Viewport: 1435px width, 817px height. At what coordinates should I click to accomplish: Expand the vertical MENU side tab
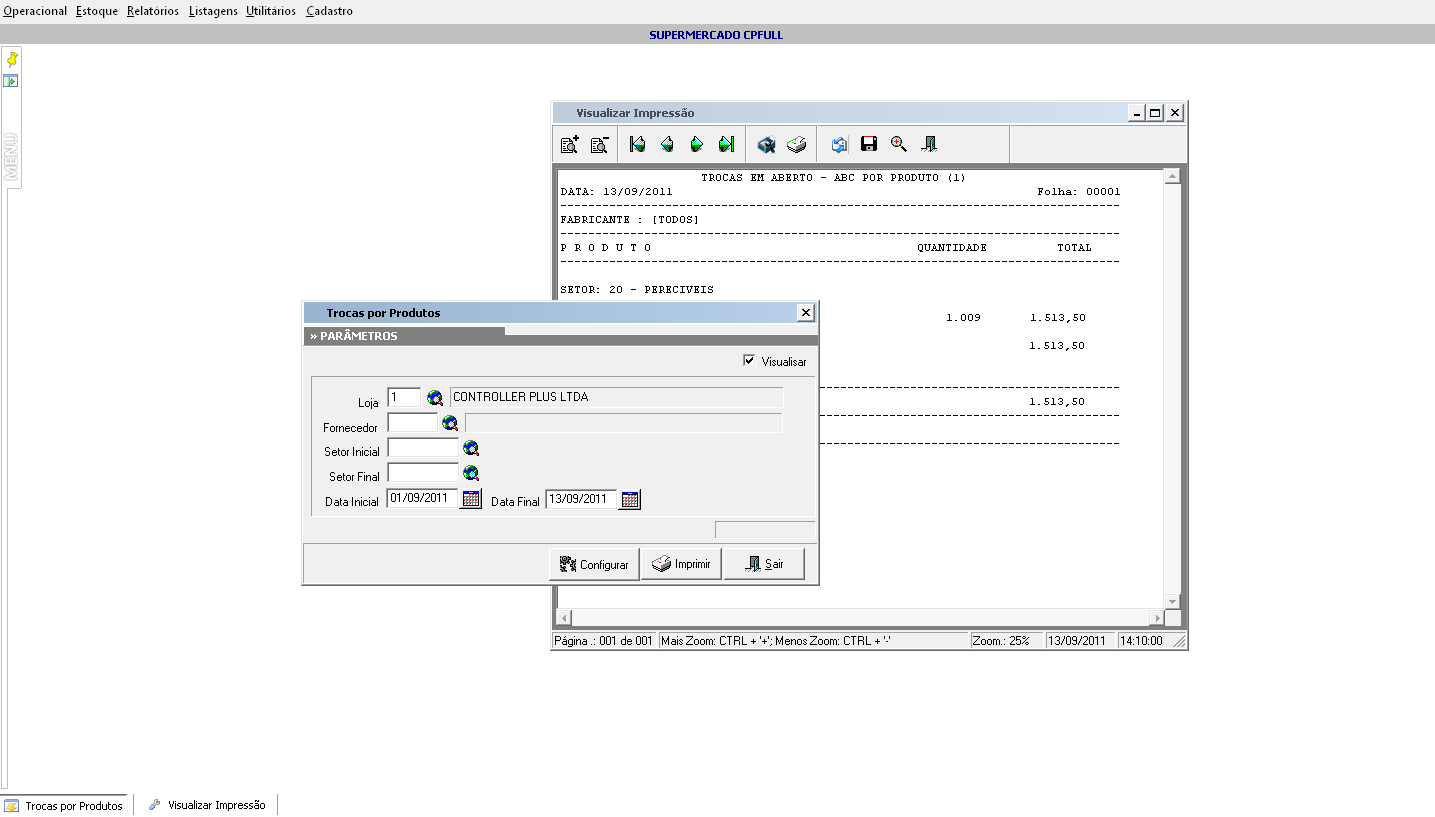point(11,157)
